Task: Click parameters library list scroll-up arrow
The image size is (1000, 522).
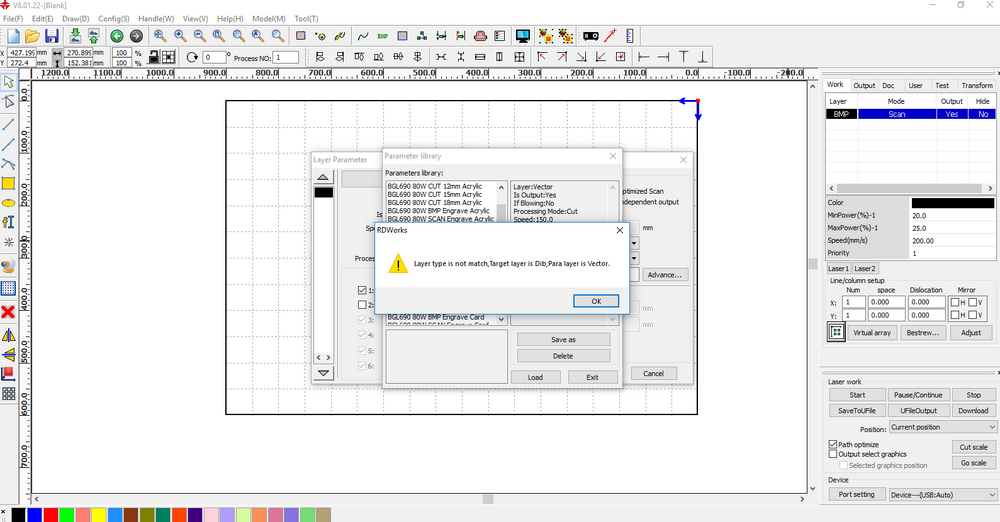Action: click(x=501, y=188)
